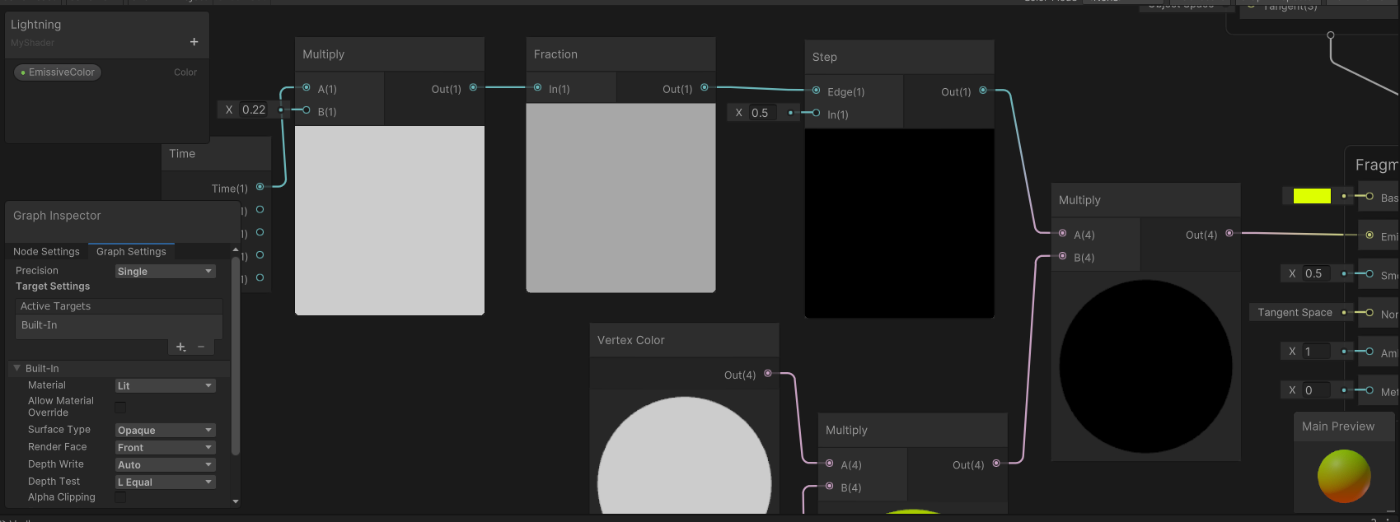Click the Out(1) port on the Fraction node
The height and width of the screenshot is (522, 1400).
704,88
